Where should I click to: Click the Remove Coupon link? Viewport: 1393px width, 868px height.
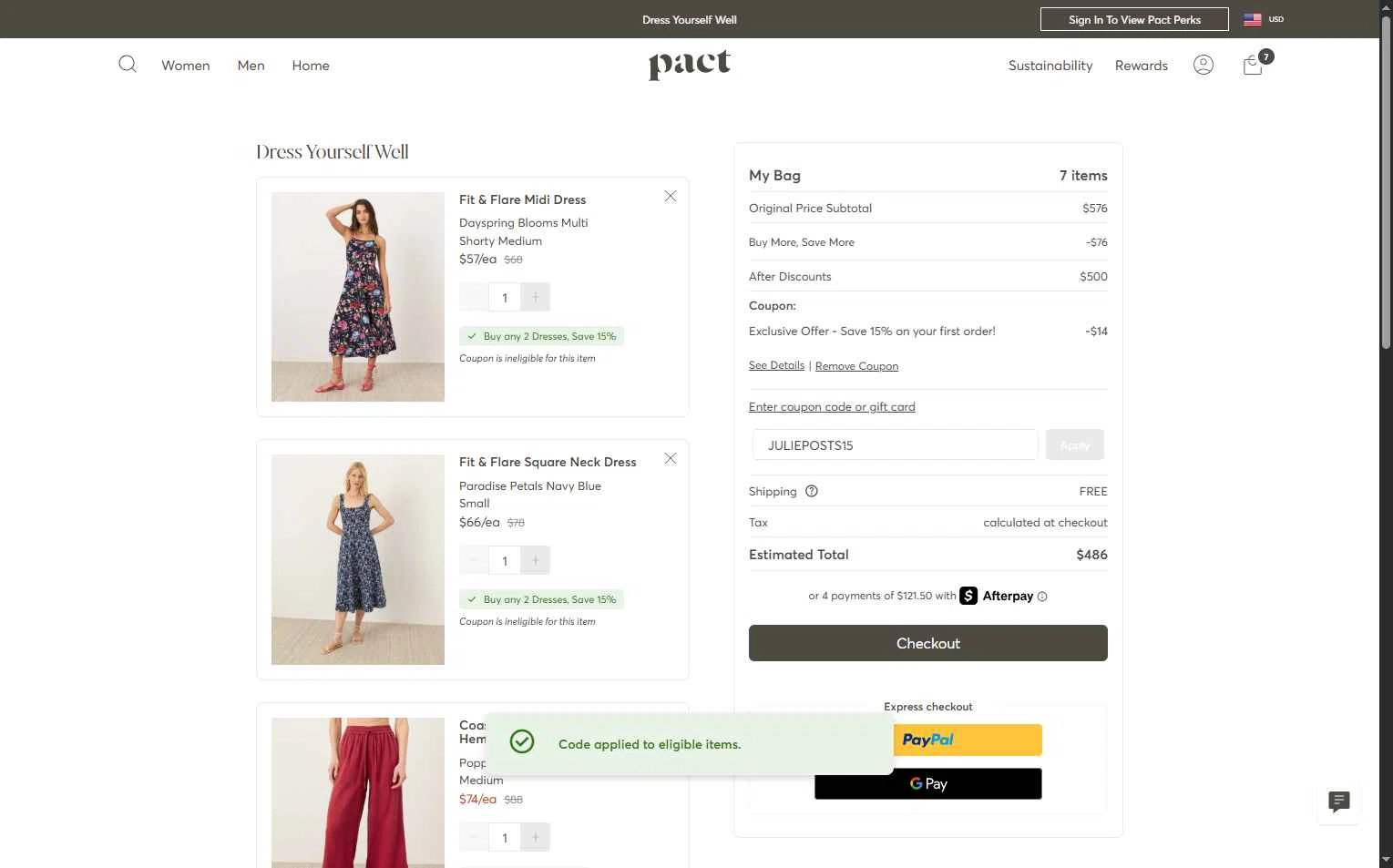[x=856, y=366]
